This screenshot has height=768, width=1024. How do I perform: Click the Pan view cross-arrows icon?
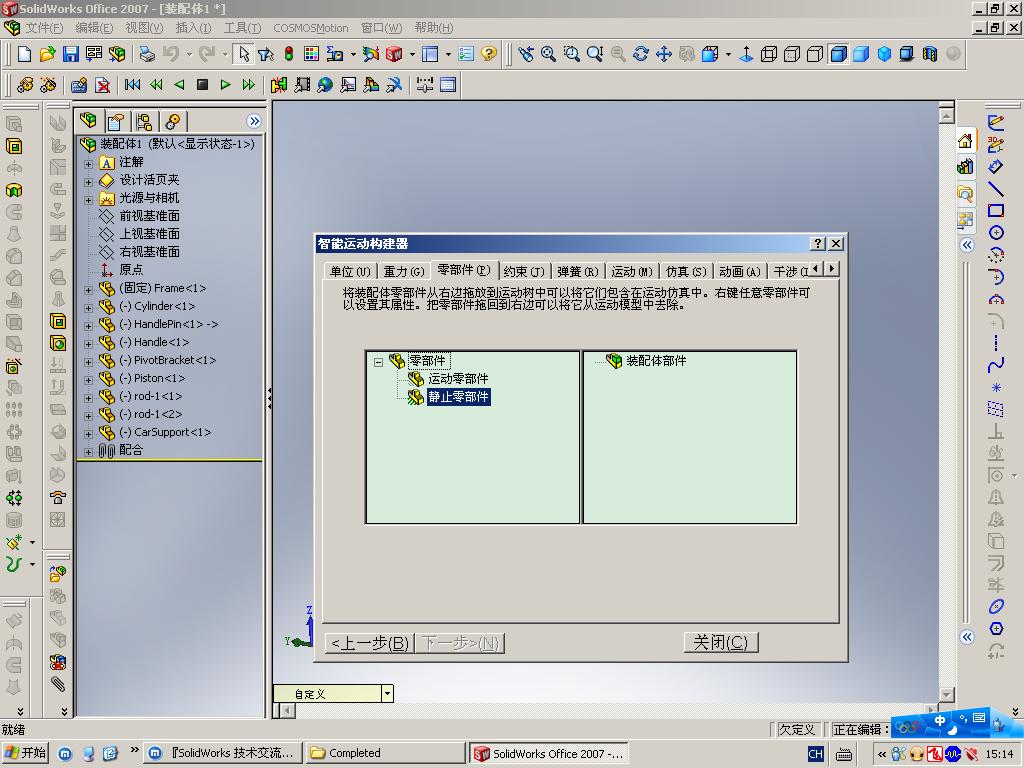(x=664, y=54)
